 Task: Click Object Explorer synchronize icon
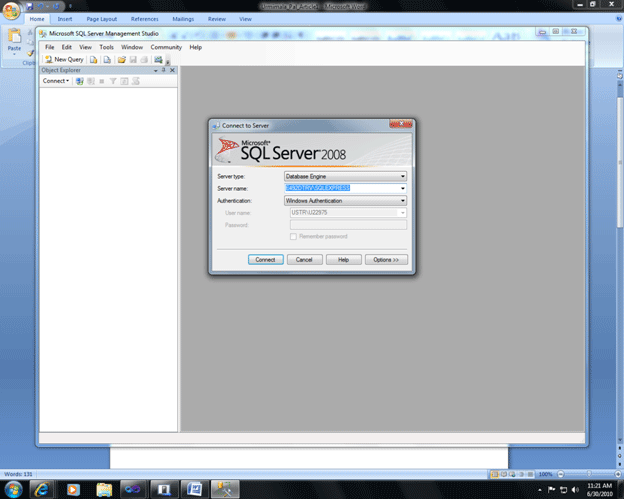point(136,81)
